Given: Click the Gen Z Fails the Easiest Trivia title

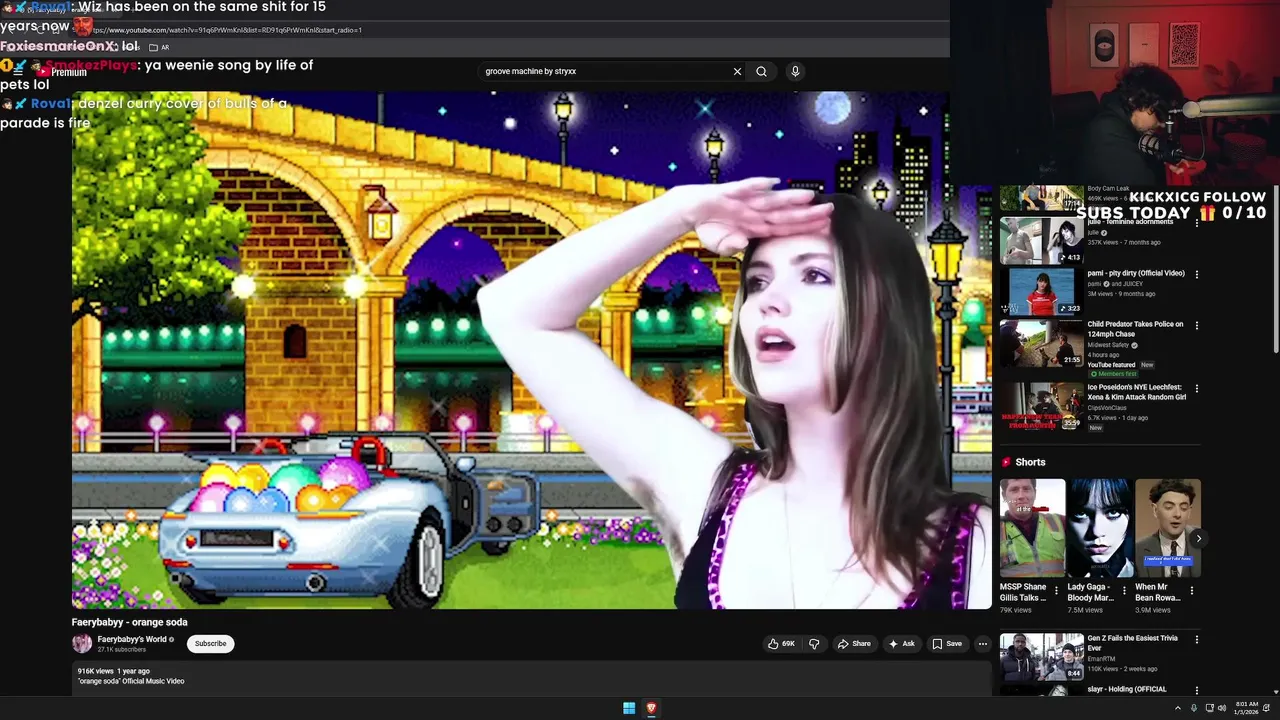Looking at the screenshot, I should pos(1135,643).
